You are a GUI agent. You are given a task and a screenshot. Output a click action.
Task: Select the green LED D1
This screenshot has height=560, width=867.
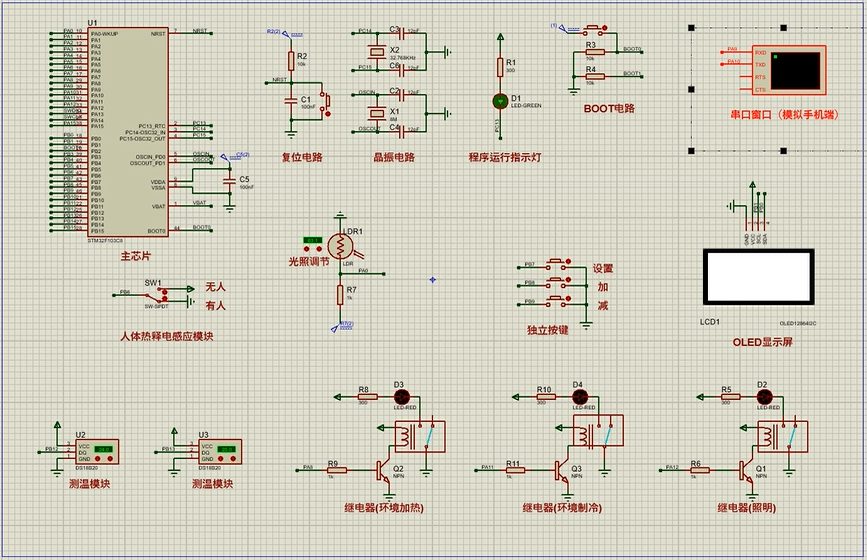tap(499, 100)
